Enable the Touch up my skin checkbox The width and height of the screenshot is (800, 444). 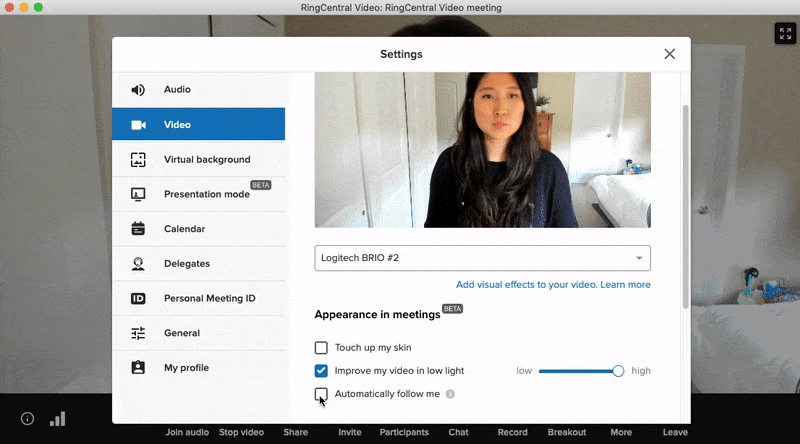pos(321,348)
